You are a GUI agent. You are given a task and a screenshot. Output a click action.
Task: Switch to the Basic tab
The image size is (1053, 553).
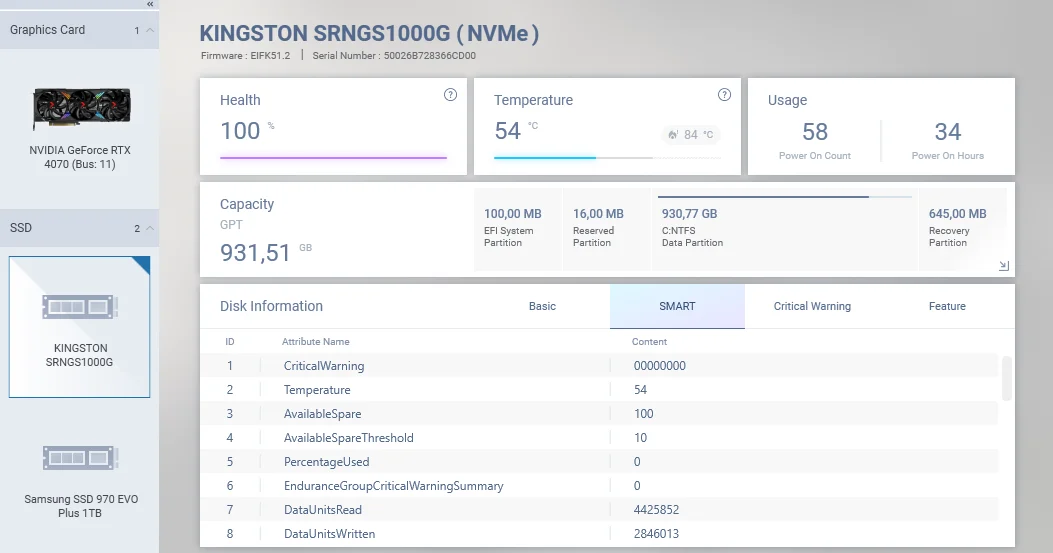(542, 306)
